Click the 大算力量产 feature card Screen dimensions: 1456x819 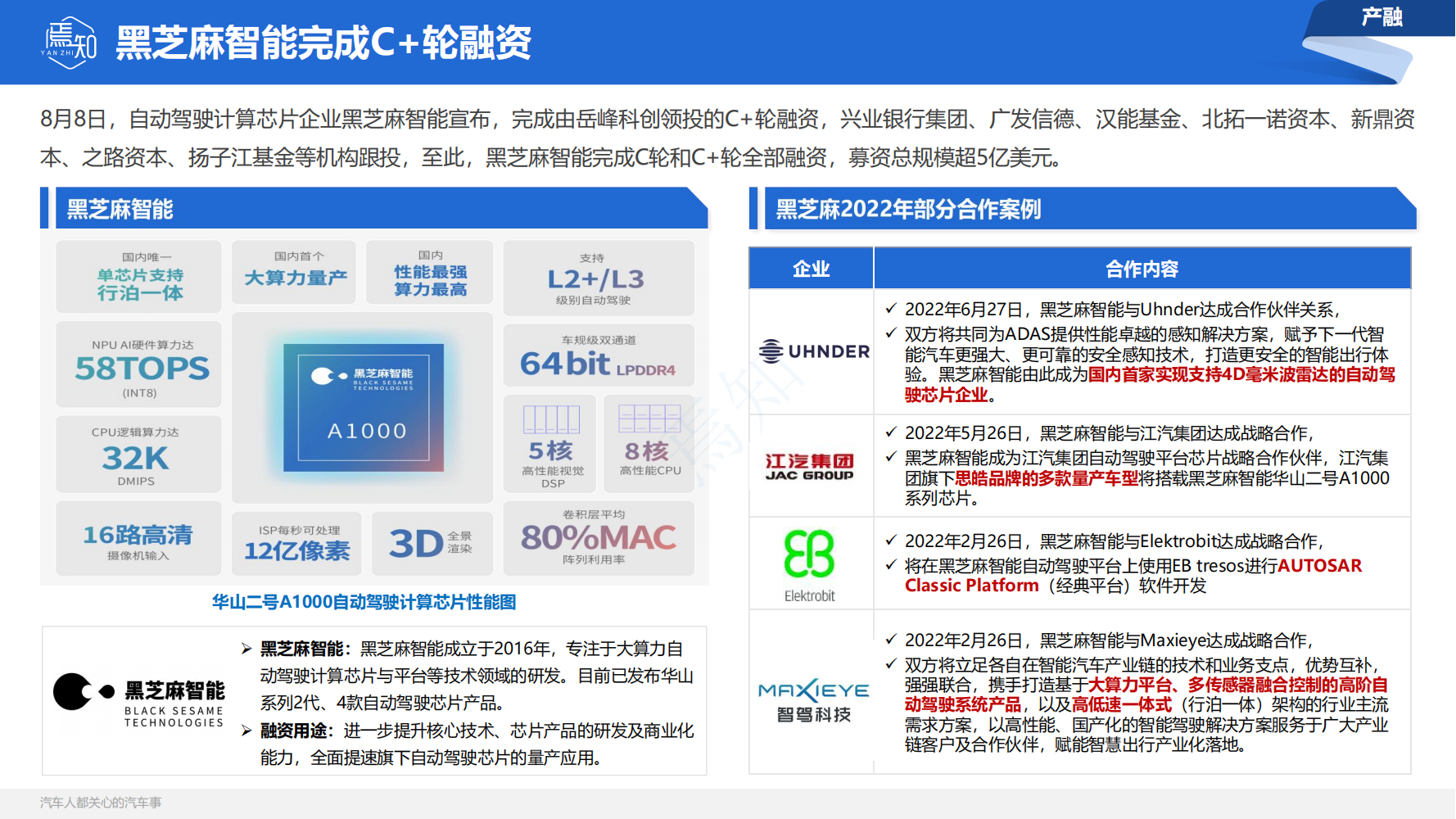pos(294,272)
